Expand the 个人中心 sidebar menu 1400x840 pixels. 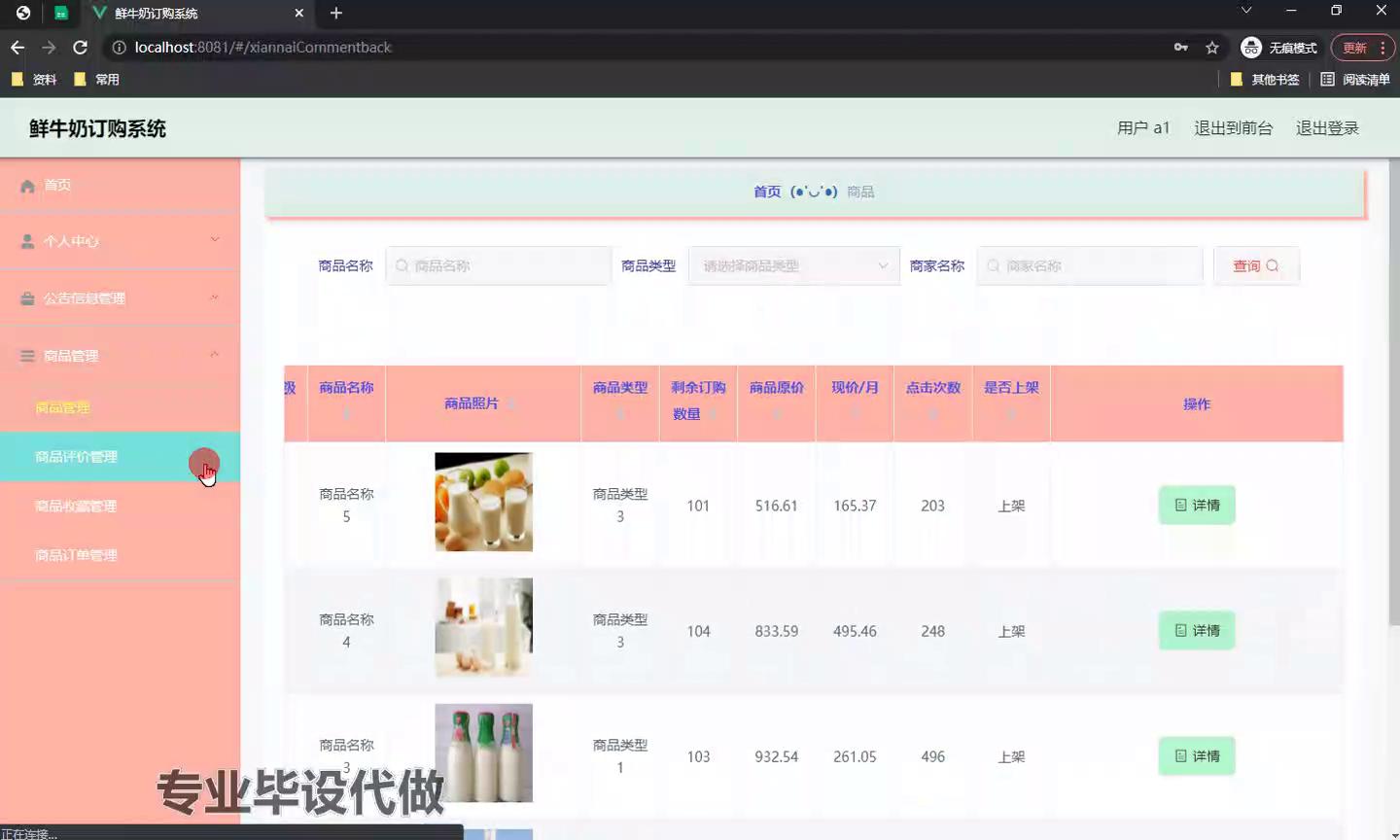pos(120,241)
